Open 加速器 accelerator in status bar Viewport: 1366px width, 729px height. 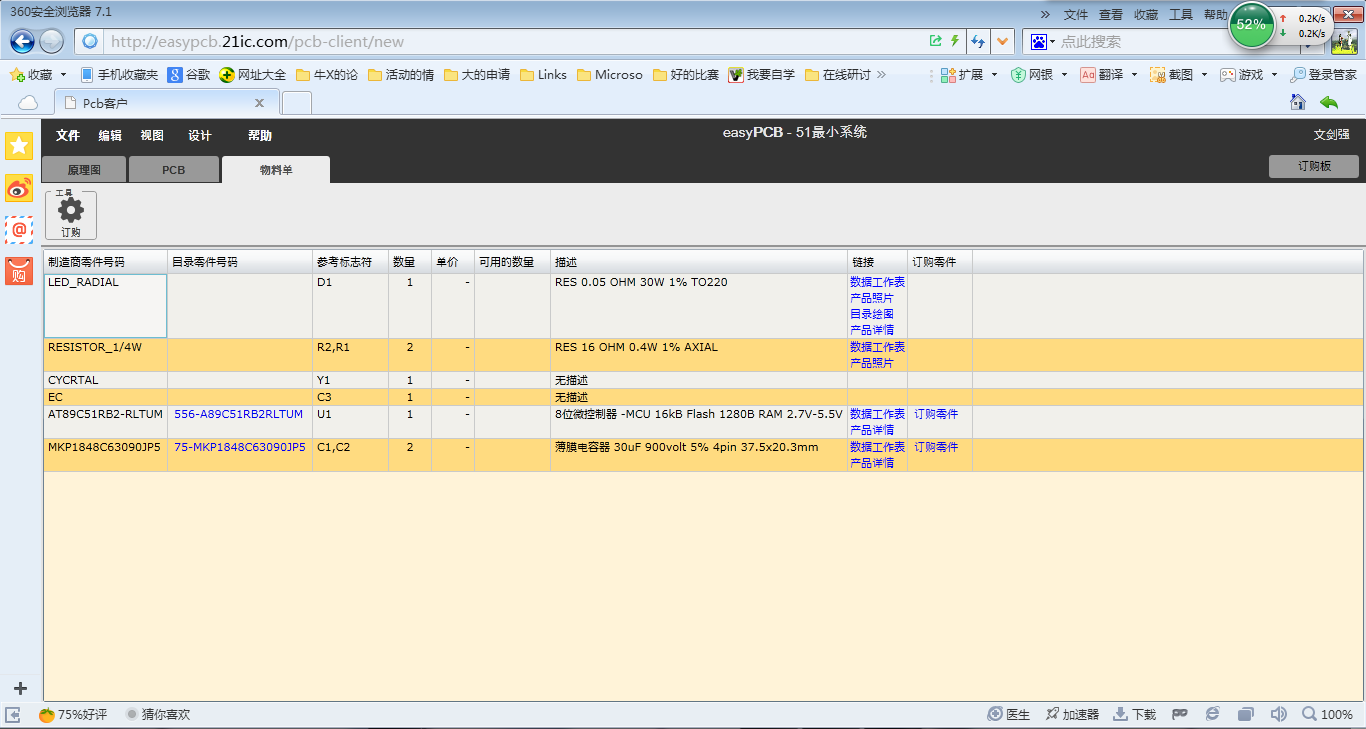[x=1072, y=714]
